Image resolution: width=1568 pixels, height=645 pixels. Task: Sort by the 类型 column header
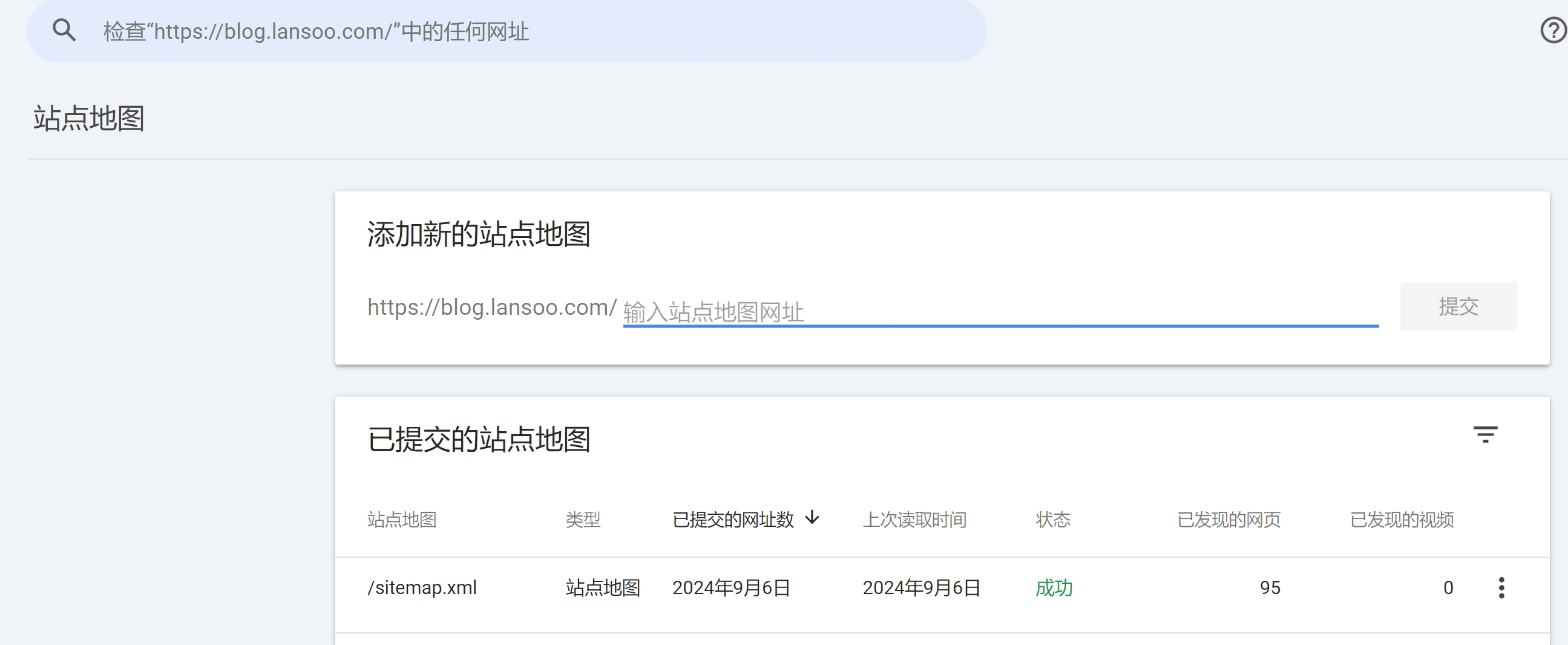583,520
